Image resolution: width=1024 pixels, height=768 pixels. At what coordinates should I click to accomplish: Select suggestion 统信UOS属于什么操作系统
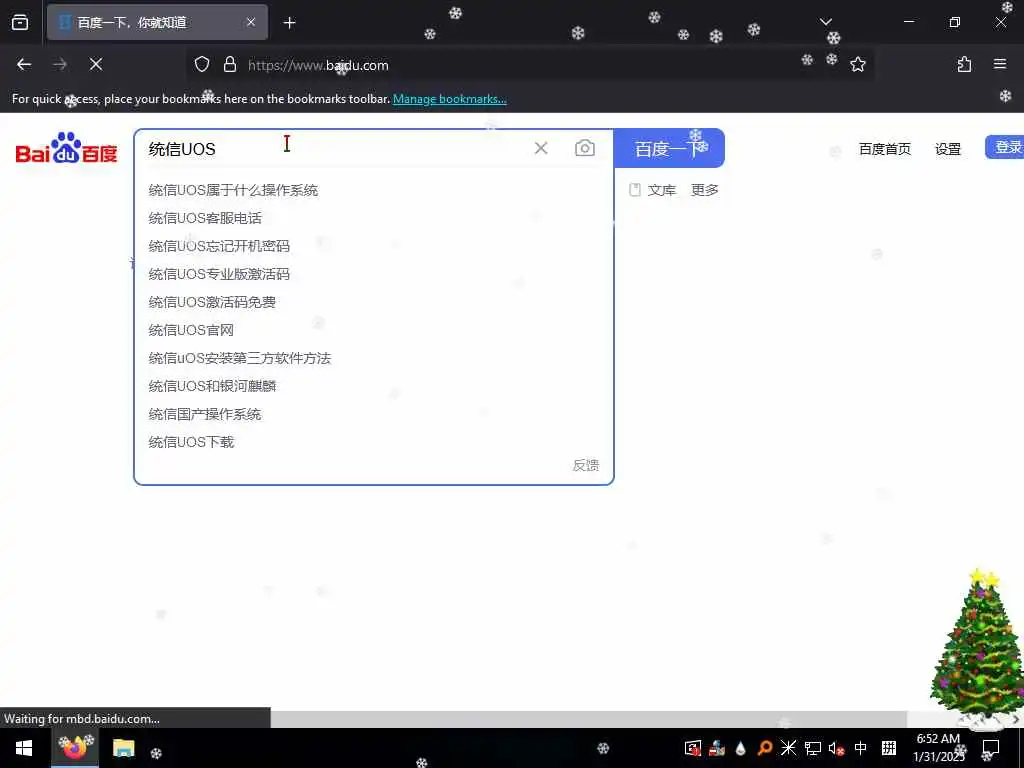click(x=374, y=190)
